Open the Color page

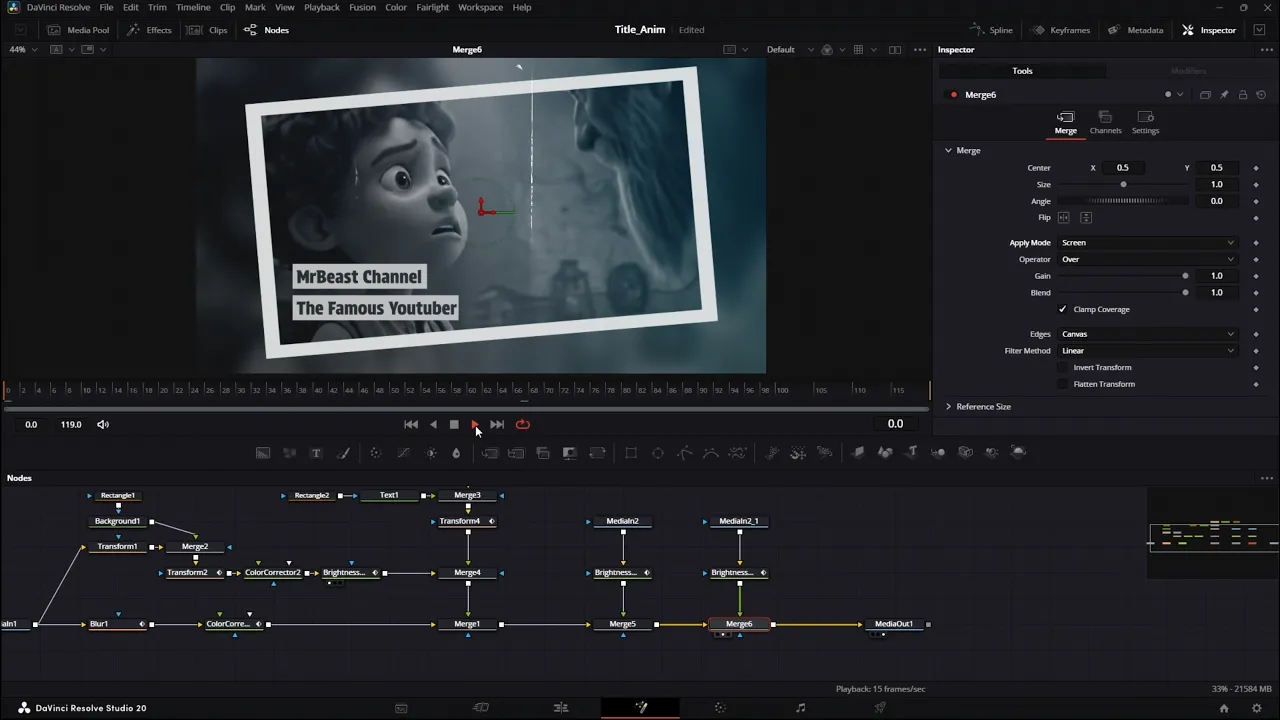[x=720, y=708]
